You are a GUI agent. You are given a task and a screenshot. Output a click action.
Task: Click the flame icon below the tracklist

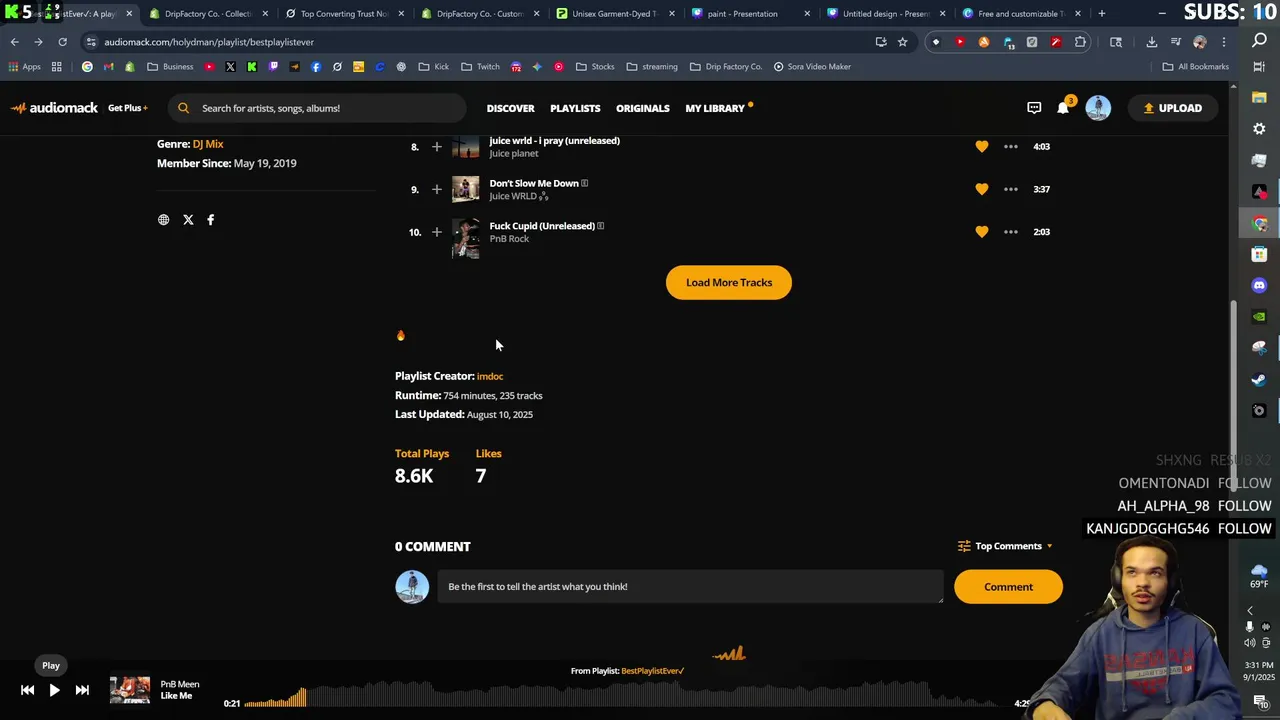pyautogui.click(x=400, y=336)
